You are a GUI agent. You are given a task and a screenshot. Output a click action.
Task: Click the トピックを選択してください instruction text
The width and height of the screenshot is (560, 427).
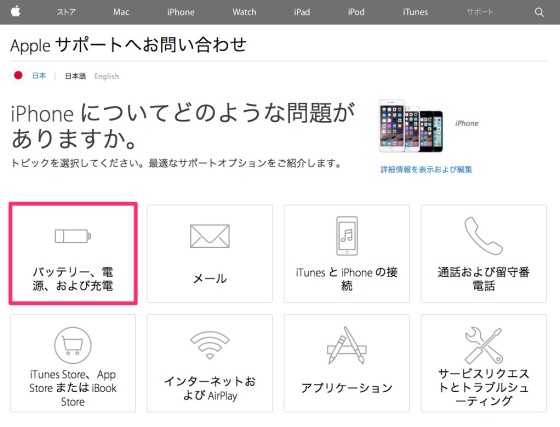[176, 163]
